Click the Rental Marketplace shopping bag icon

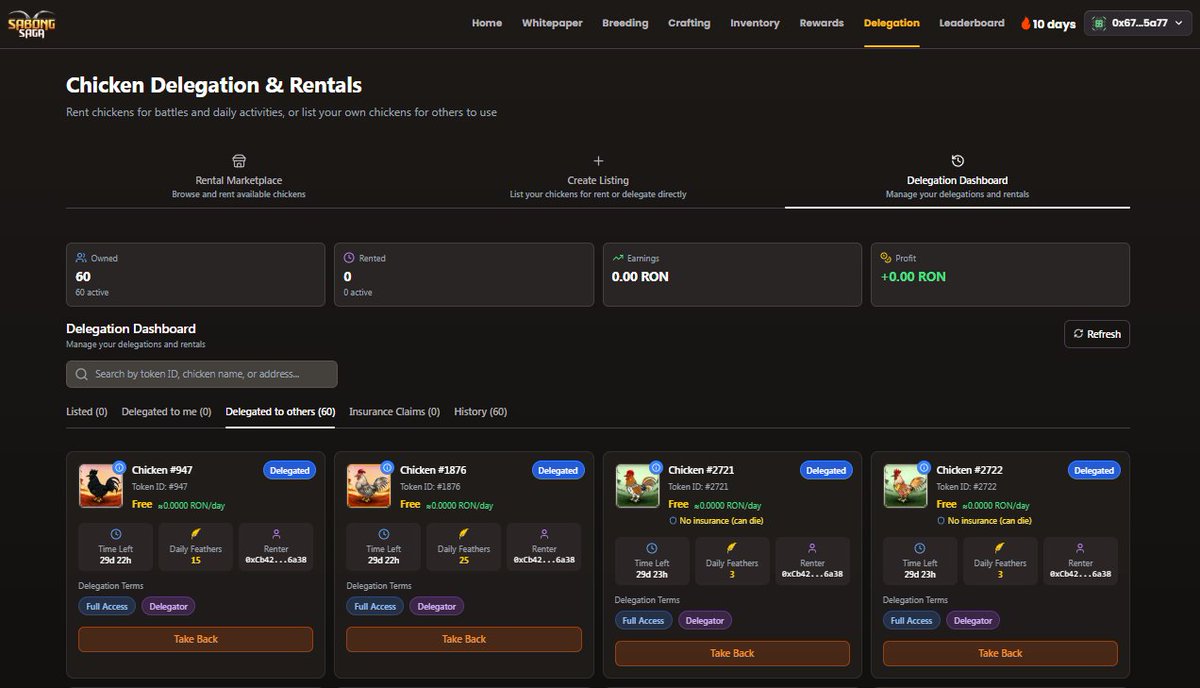coord(238,160)
